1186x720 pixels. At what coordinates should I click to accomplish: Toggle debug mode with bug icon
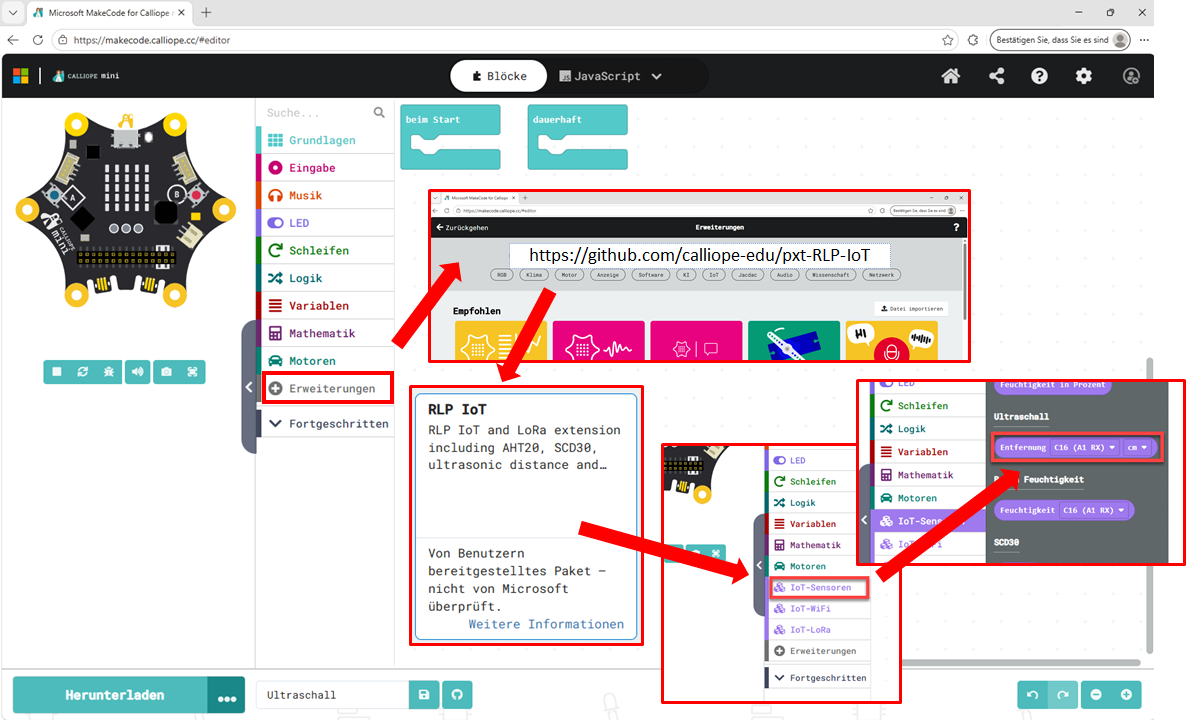click(x=111, y=372)
